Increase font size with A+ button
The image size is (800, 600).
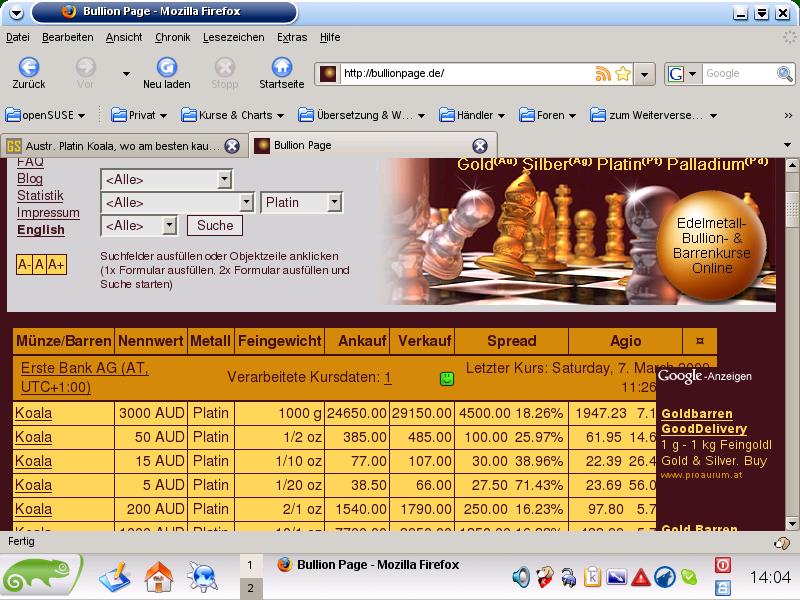pyautogui.click(x=57, y=264)
